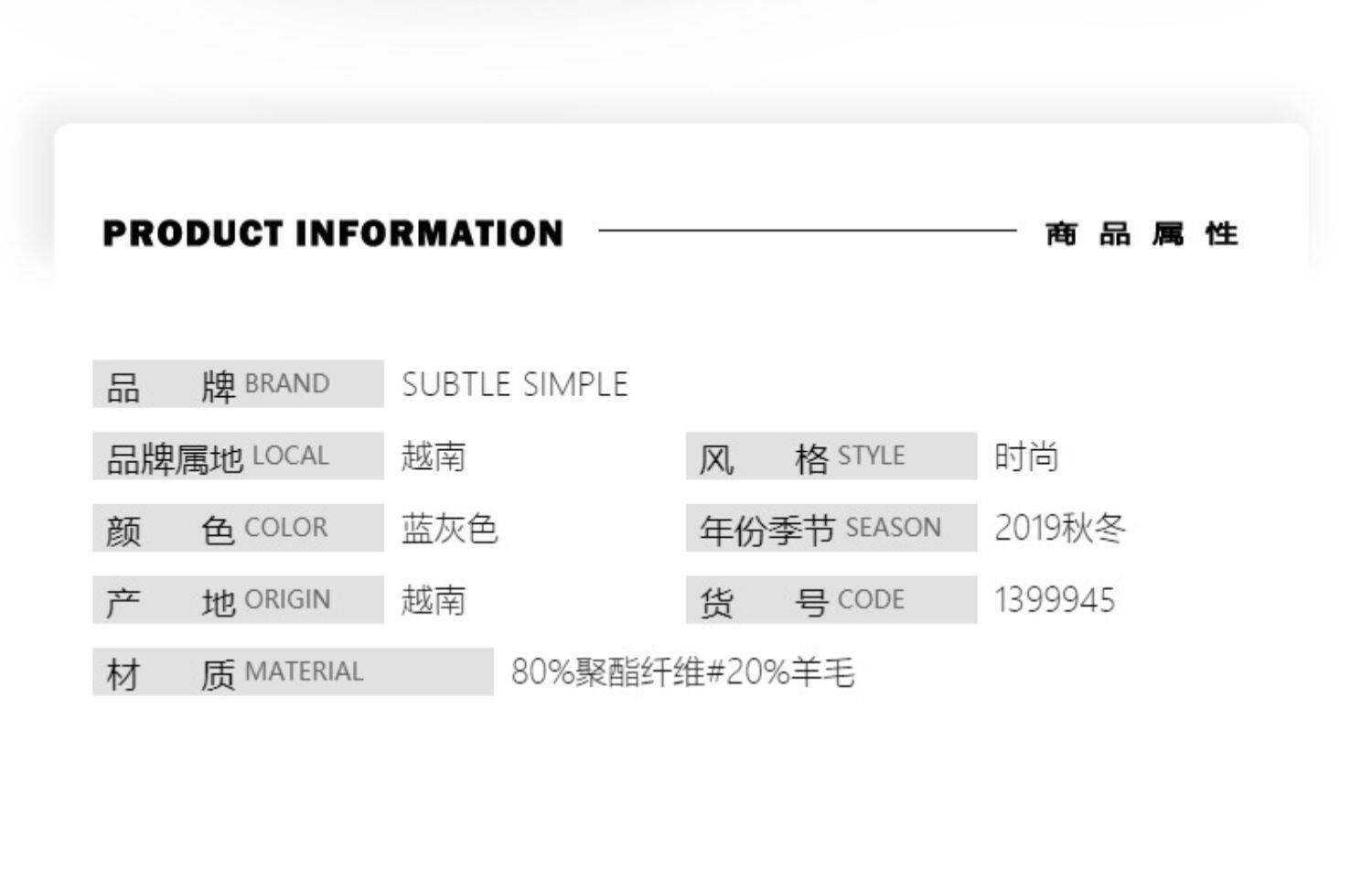Click 越南 value beside LOCAL label
The image size is (1372, 891).
434,456
